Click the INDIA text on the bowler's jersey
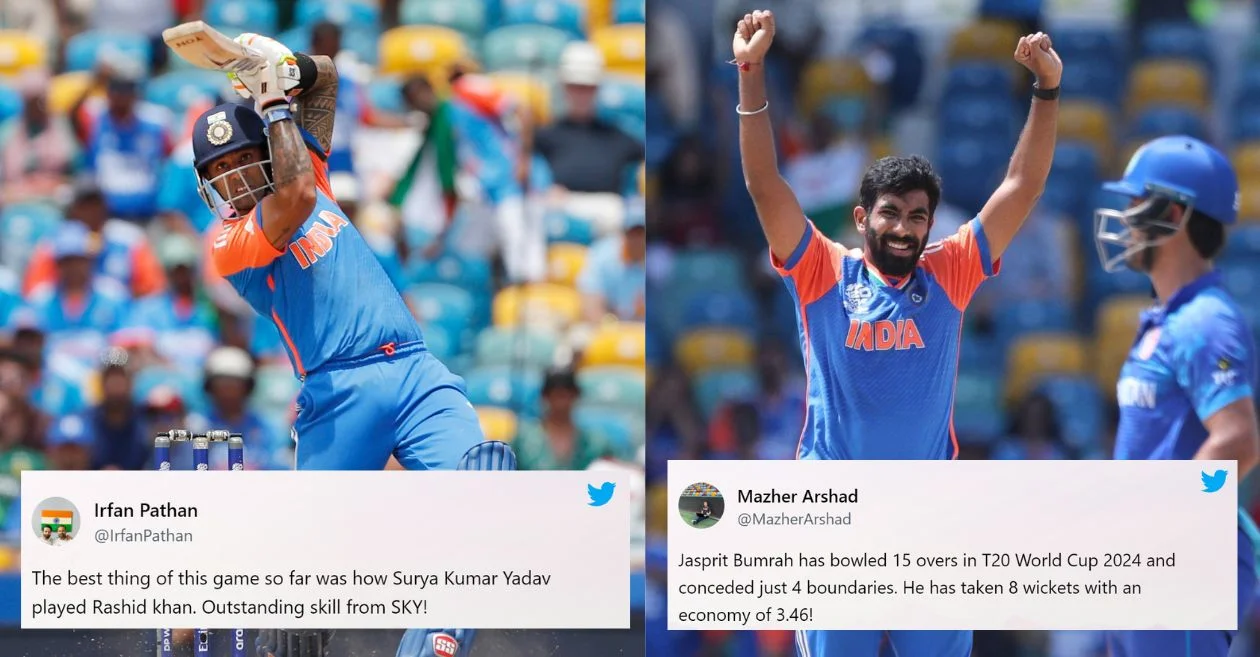Screen dimensions: 1260x657 coord(885,334)
